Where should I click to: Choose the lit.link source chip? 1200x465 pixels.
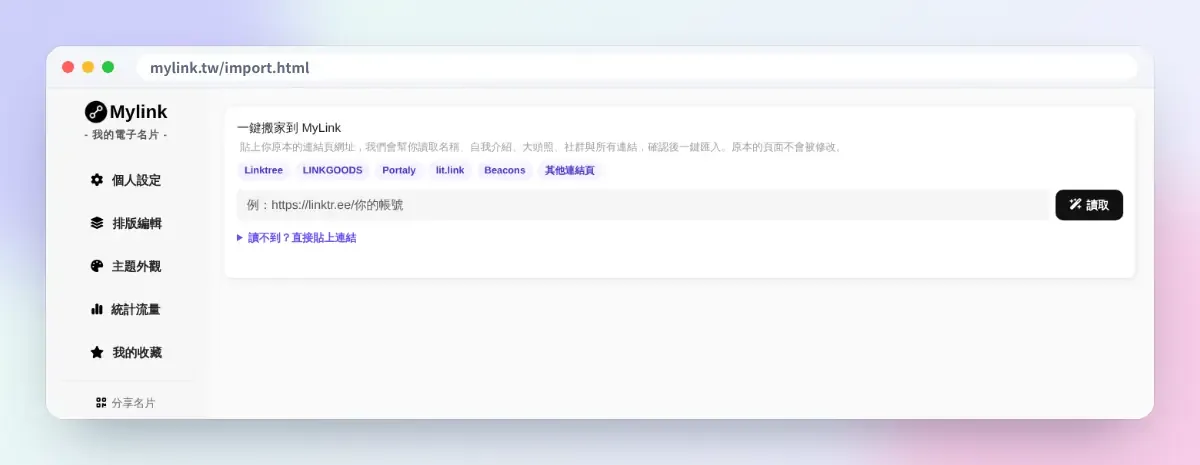(450, 170)
